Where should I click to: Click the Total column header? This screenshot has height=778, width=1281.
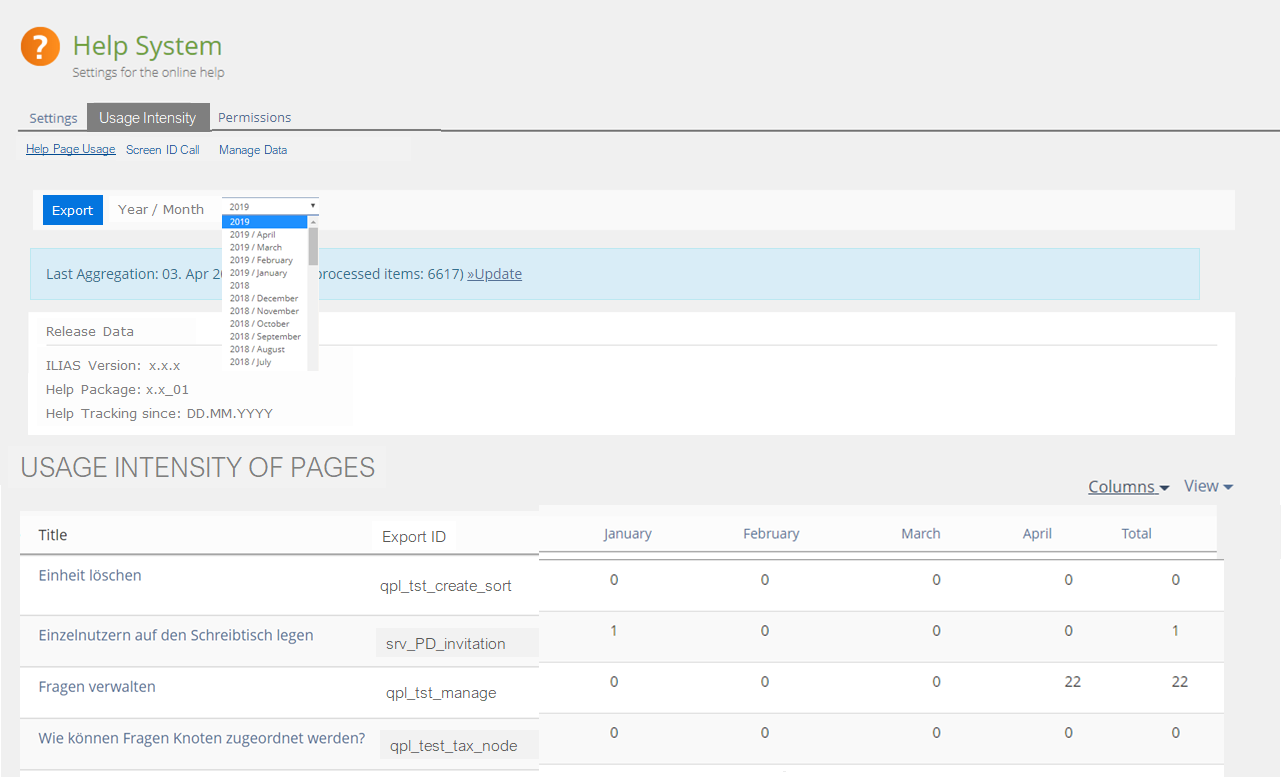1136,534
